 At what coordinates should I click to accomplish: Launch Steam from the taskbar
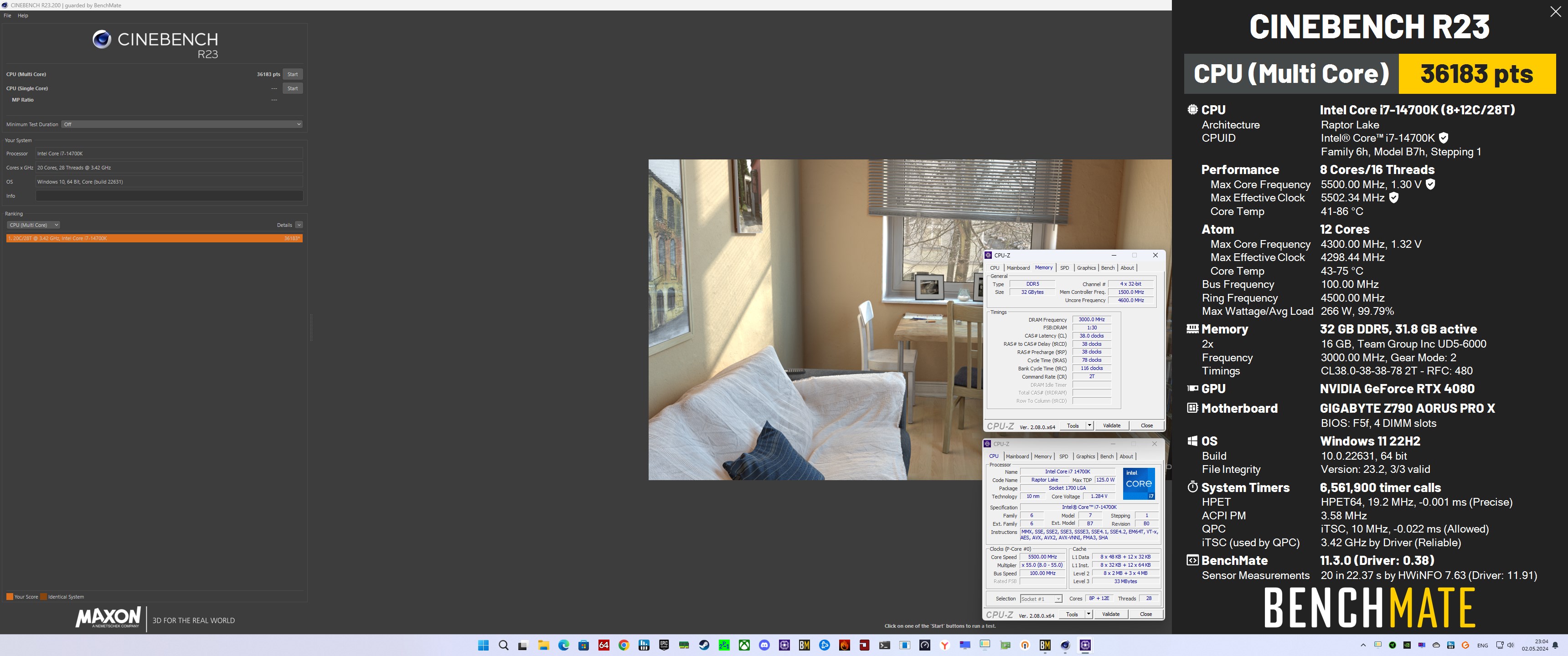pos(704,645)
